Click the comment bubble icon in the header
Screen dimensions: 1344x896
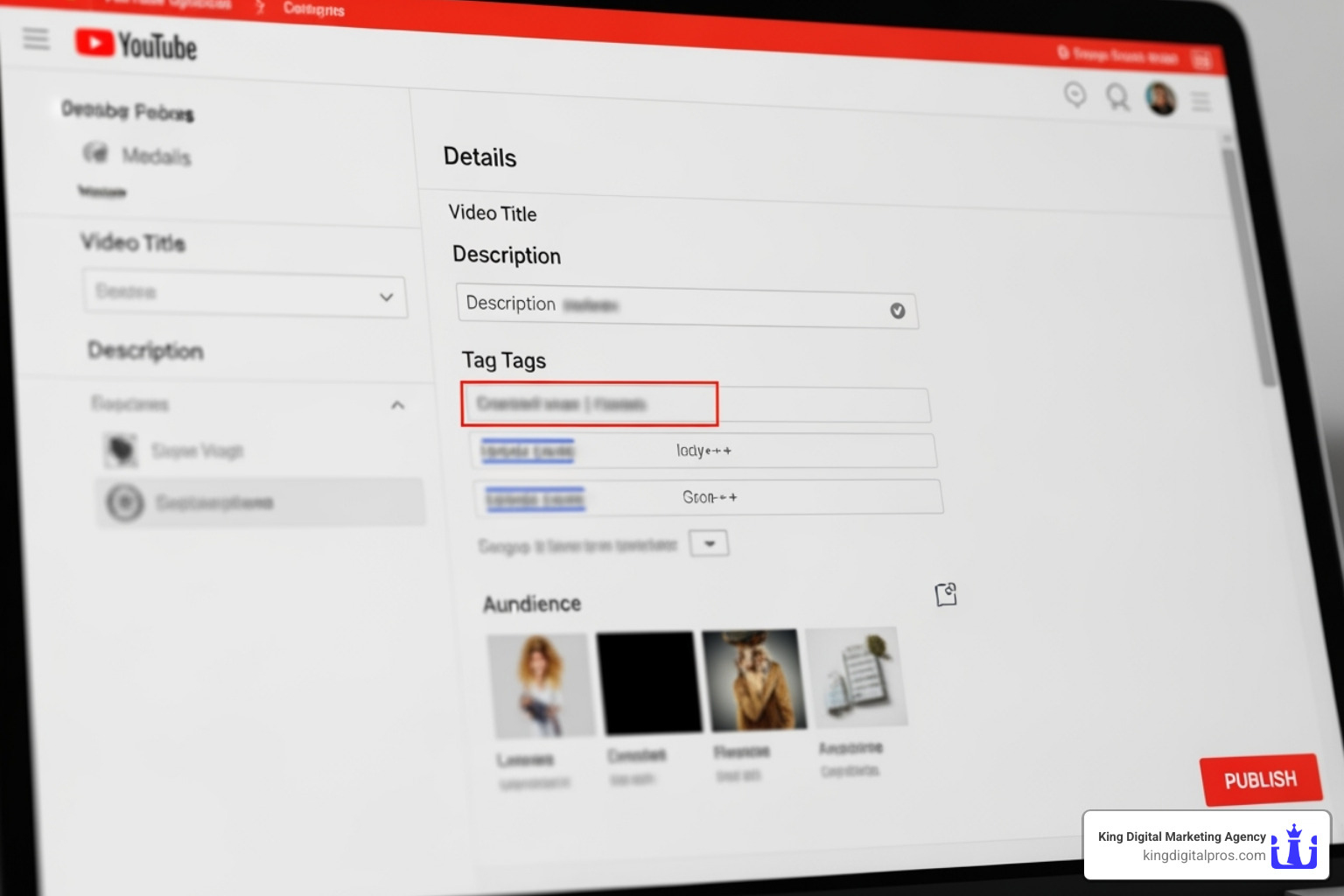(1075, 96)
